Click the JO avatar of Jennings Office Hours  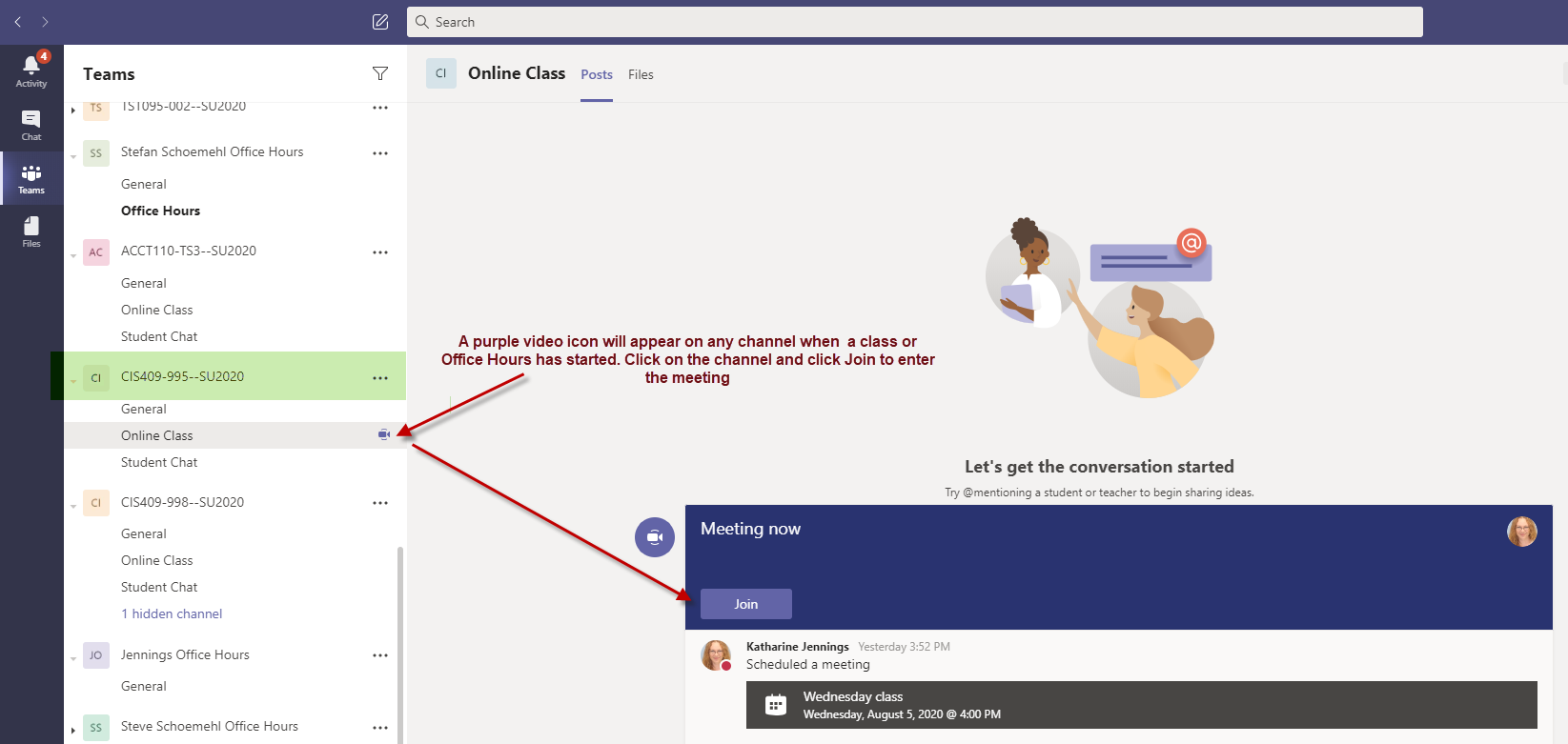tap(96, 654)
